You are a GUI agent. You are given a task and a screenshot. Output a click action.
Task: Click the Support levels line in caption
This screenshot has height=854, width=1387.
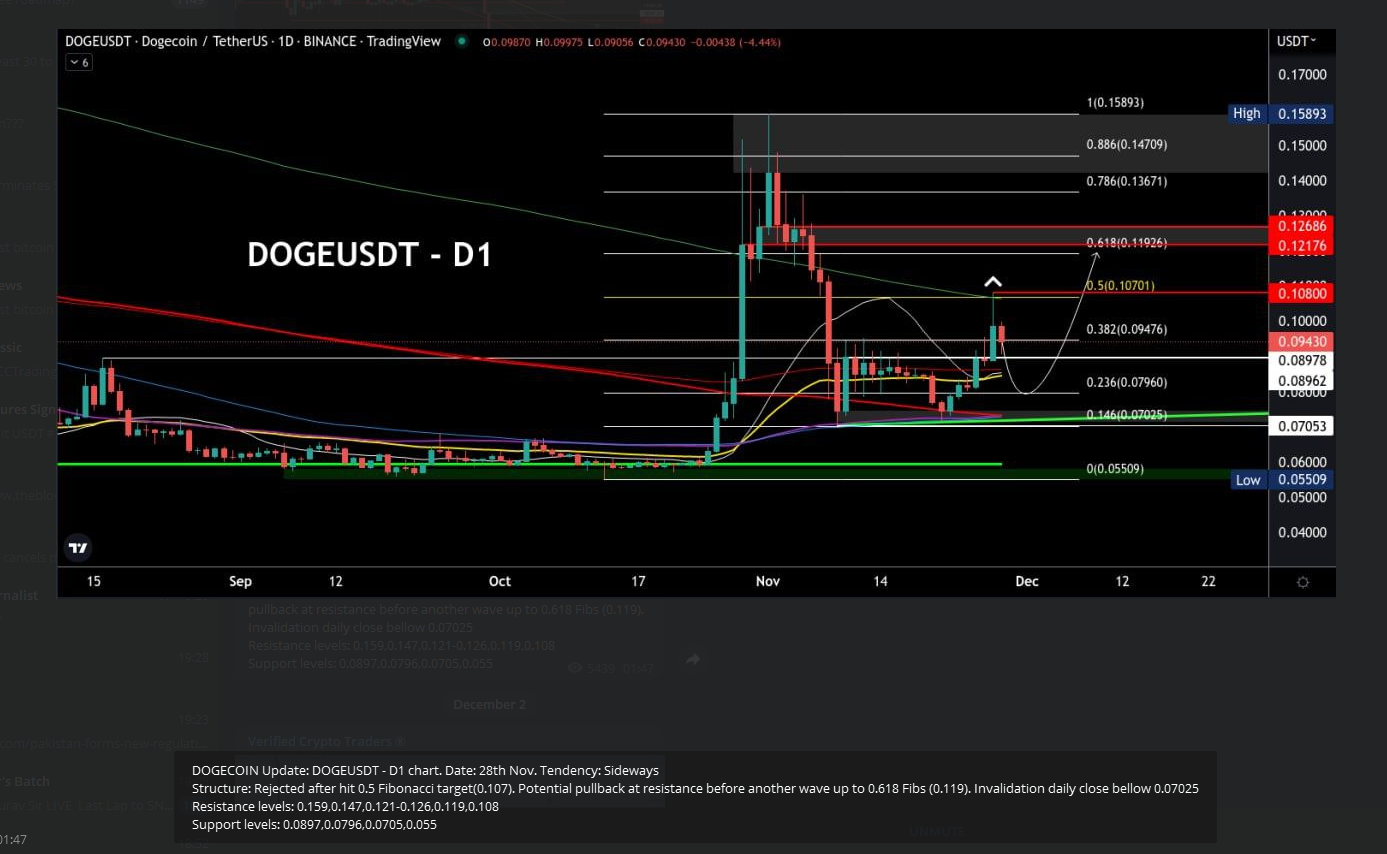coord(314,824)
